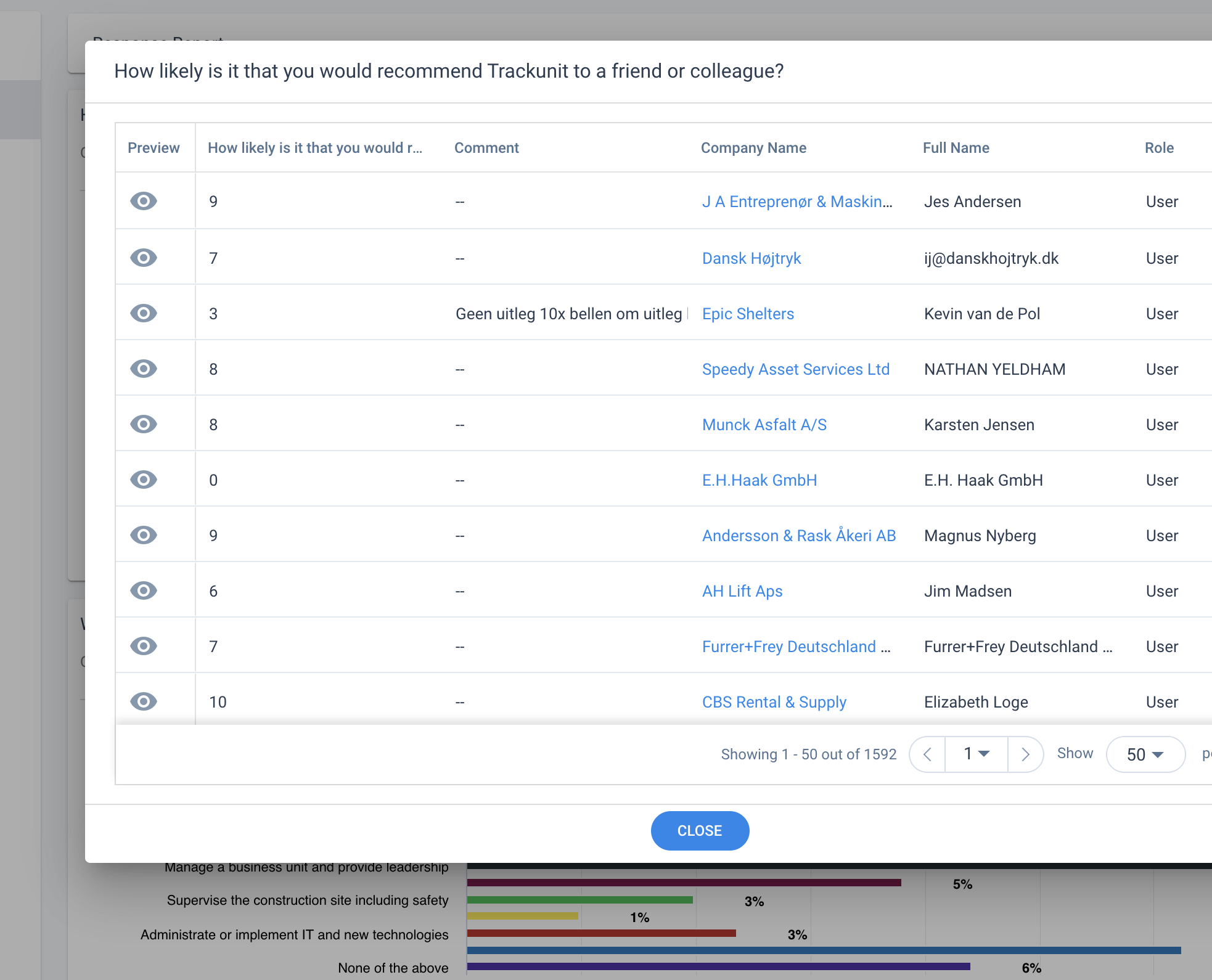The width and height of the screenshot is (1212, 980).
Task: Click the Comment column header
Action: [x=486, y=148]
